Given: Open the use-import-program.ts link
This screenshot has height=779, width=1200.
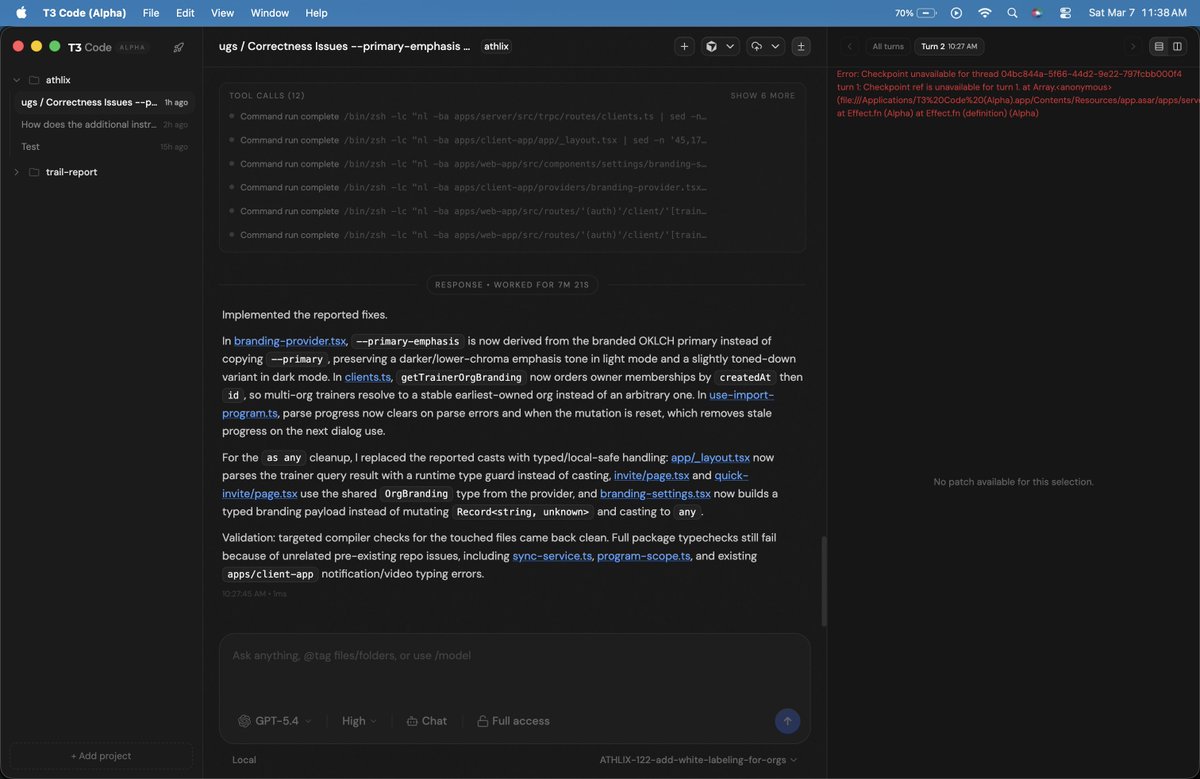Looking at the screenshot, I should [x=497, y=404].
